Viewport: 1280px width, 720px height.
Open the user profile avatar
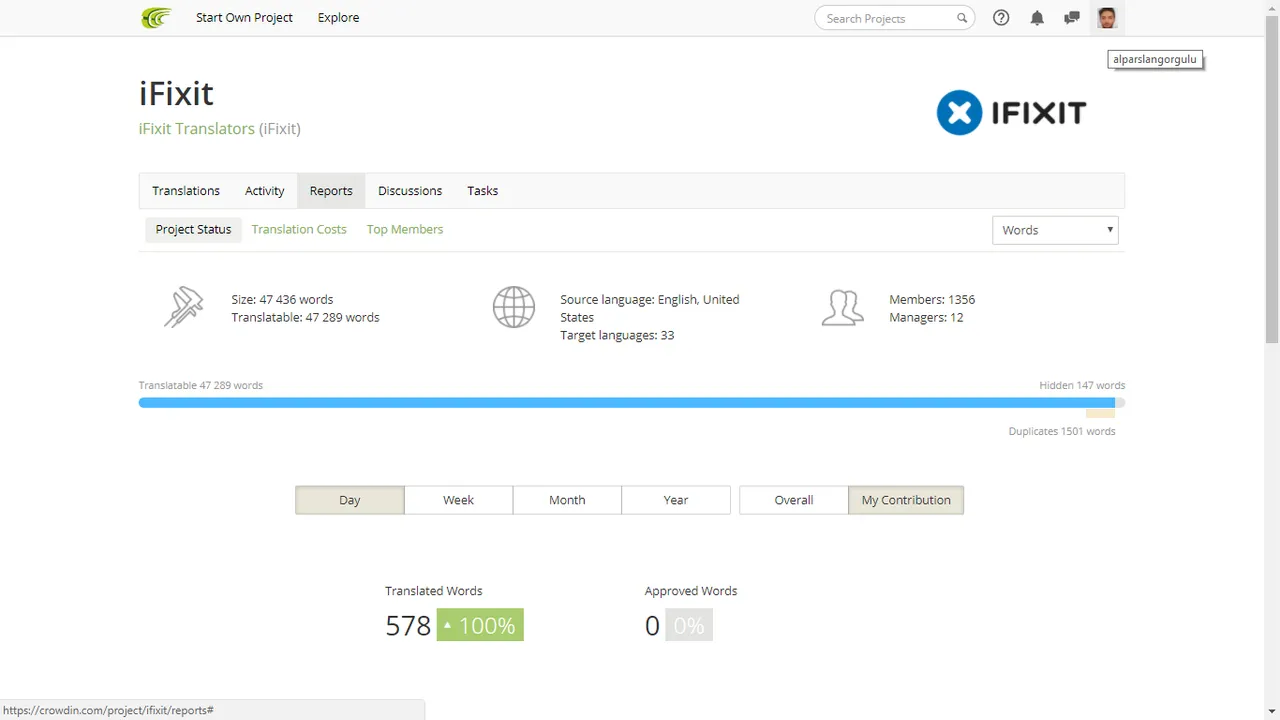(x=1107, y=18)
